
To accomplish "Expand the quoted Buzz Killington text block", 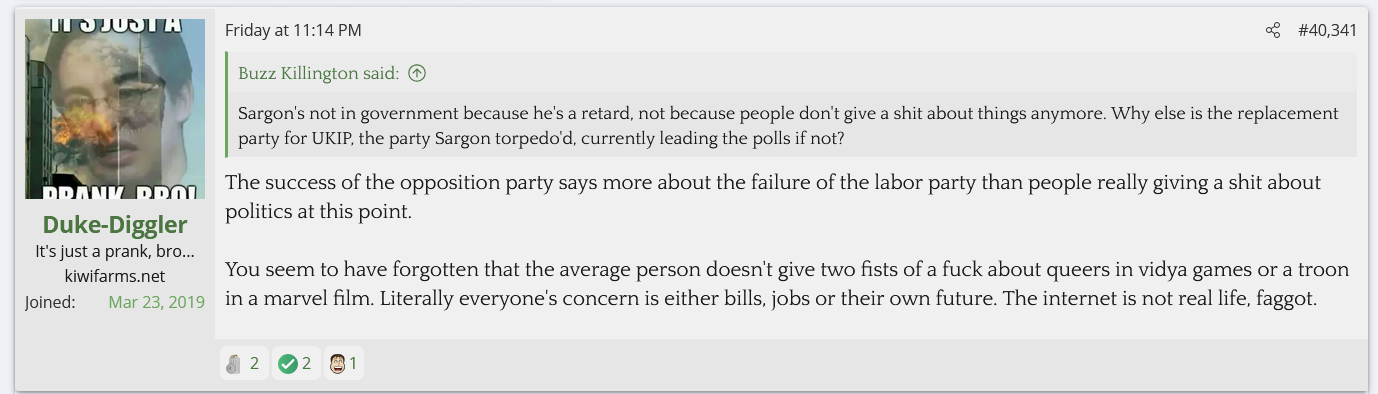I will point(792,125).
